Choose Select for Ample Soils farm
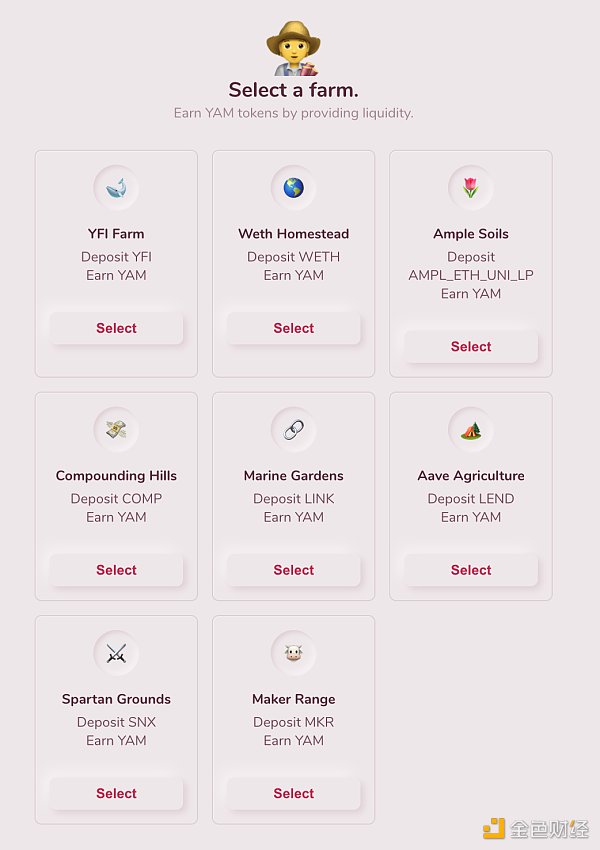The width and height of the screenshot is (600, 850). pyautogui.click(x=471, y=347)
